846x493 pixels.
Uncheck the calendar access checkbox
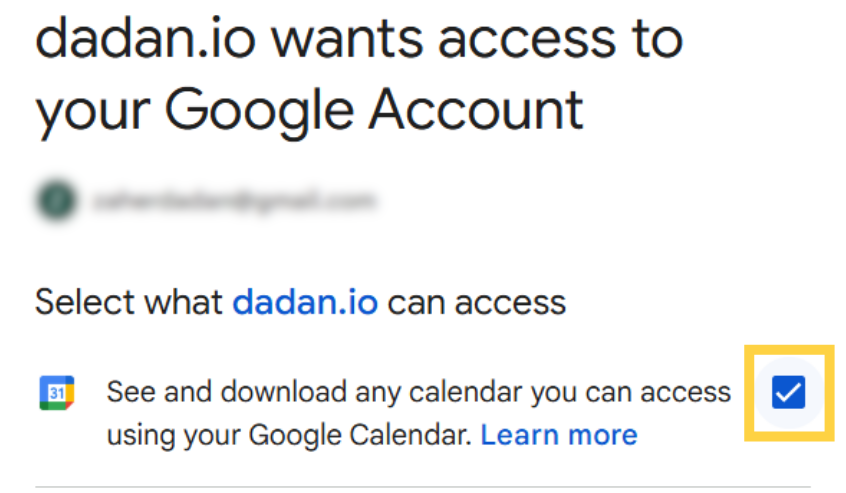point(788,394)
